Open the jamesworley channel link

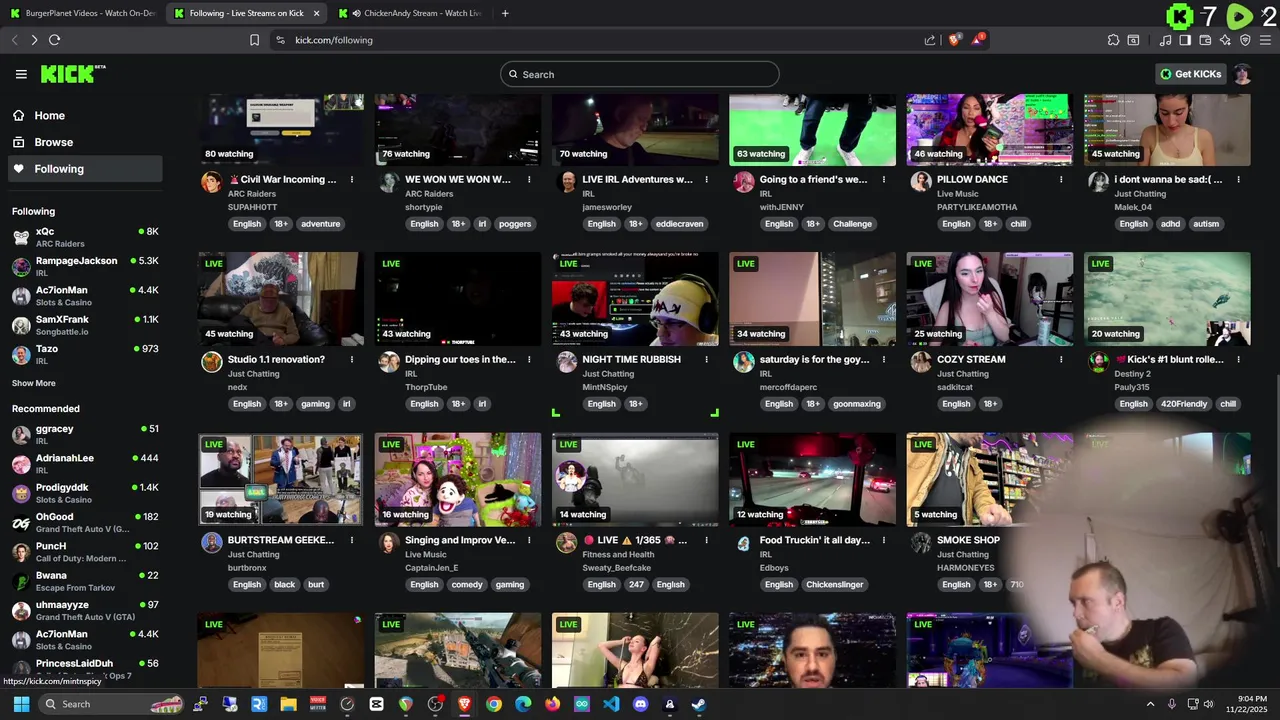607,207
